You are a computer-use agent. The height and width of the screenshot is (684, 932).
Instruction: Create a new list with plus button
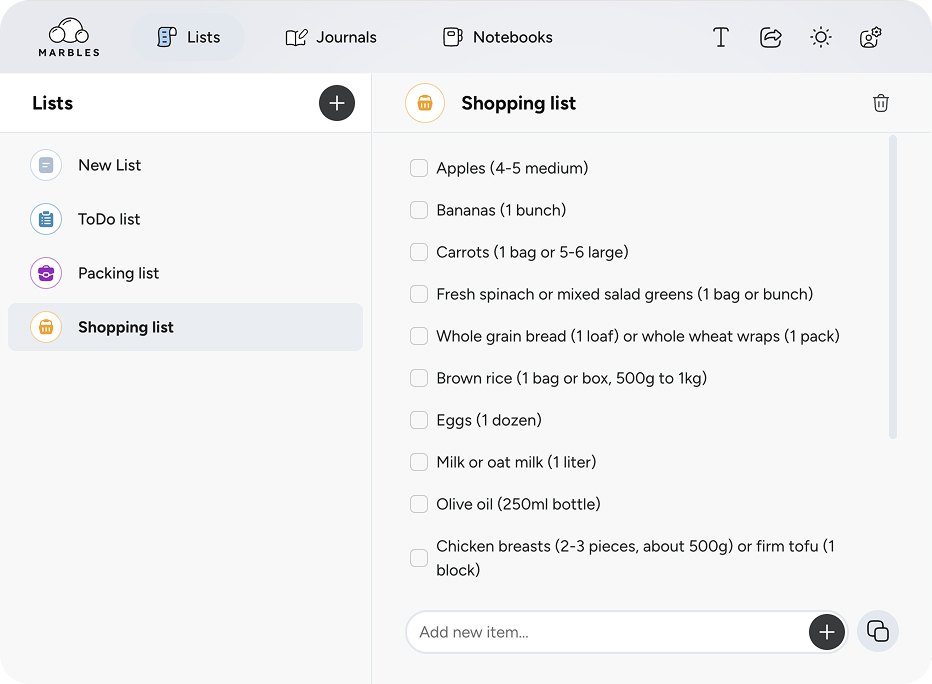337,103
